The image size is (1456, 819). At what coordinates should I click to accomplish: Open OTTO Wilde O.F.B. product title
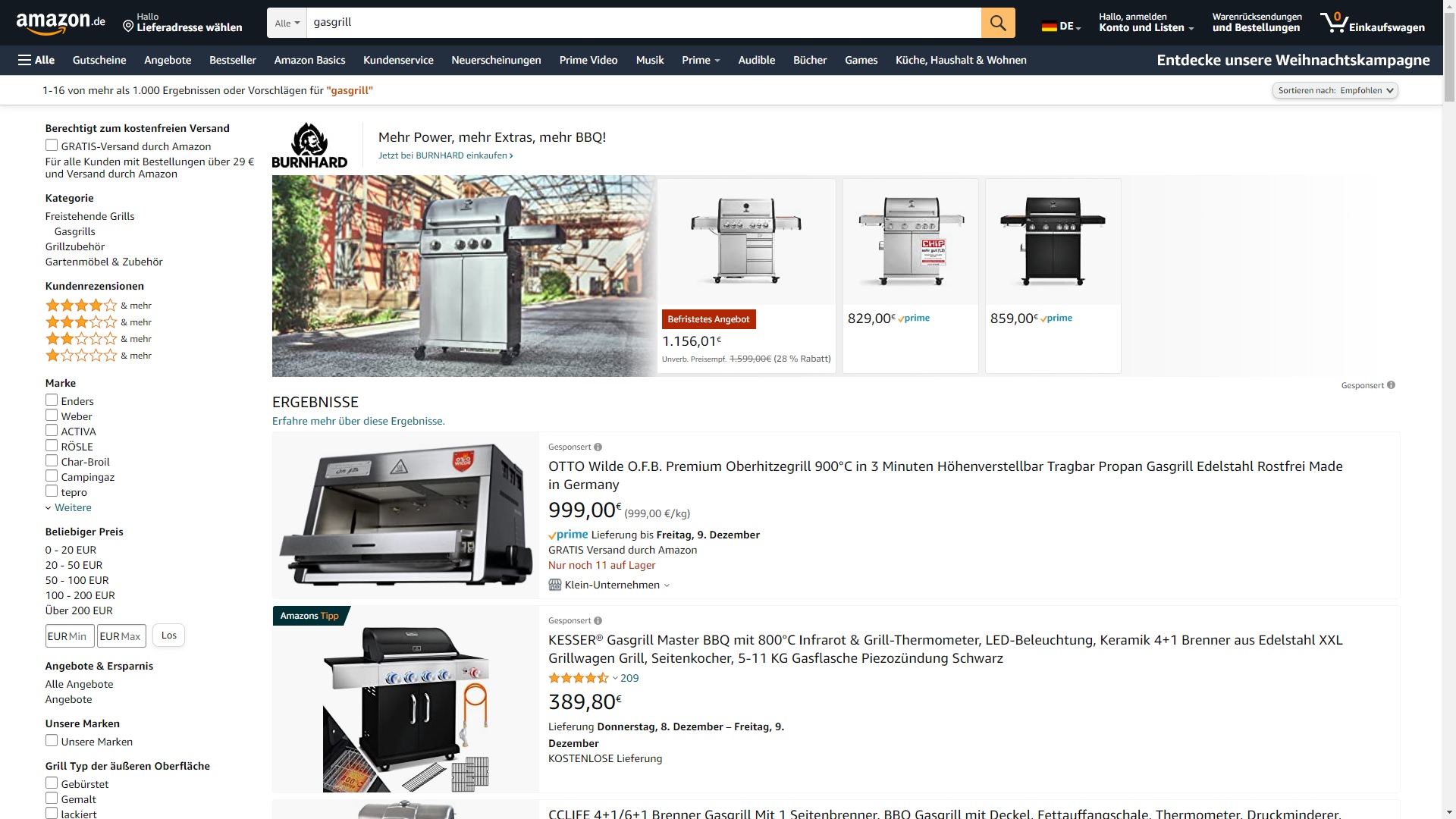tap(946, 475)
